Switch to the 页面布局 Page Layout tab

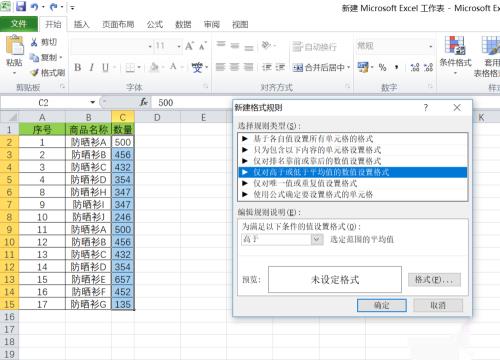pos(118,24)
